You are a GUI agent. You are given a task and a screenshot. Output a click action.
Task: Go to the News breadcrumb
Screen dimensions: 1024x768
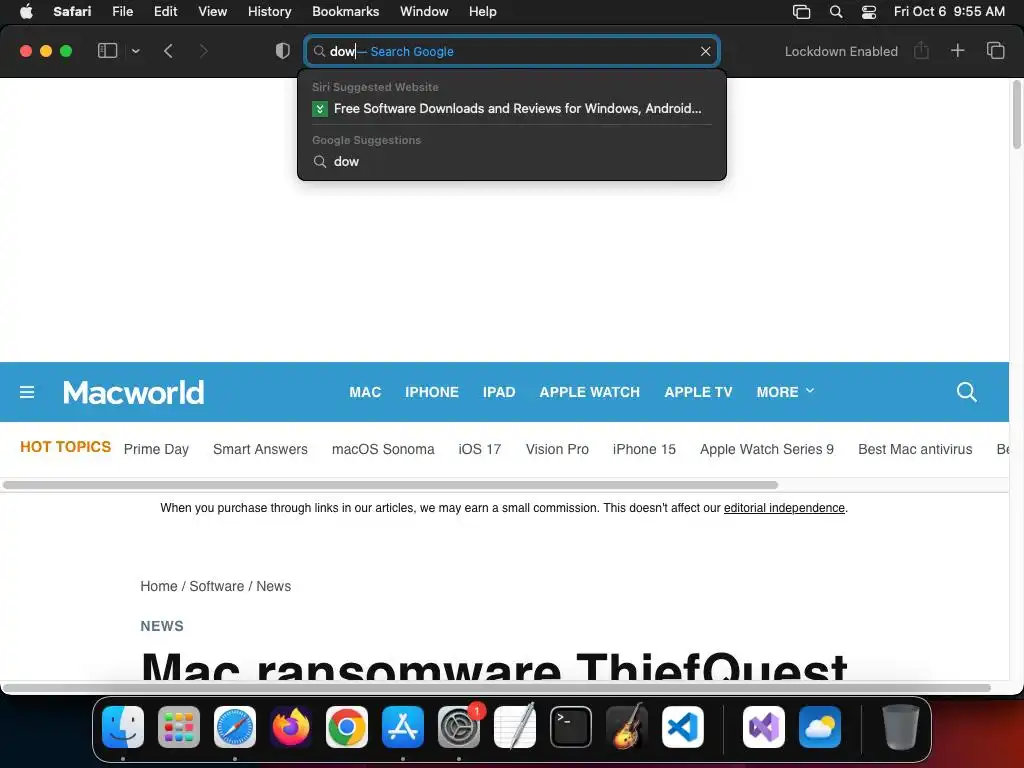point(274,586)
